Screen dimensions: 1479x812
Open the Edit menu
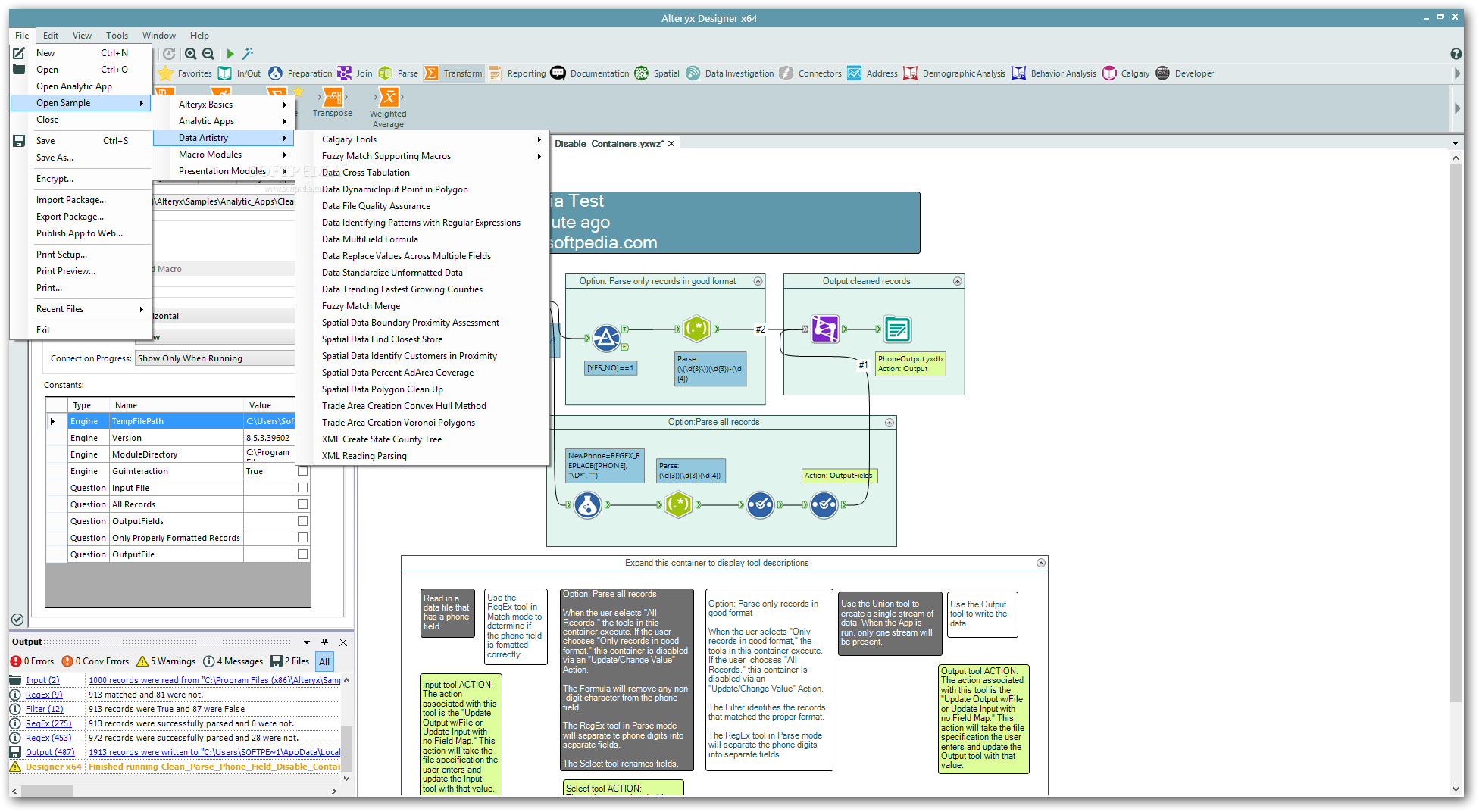pos(51,36)
